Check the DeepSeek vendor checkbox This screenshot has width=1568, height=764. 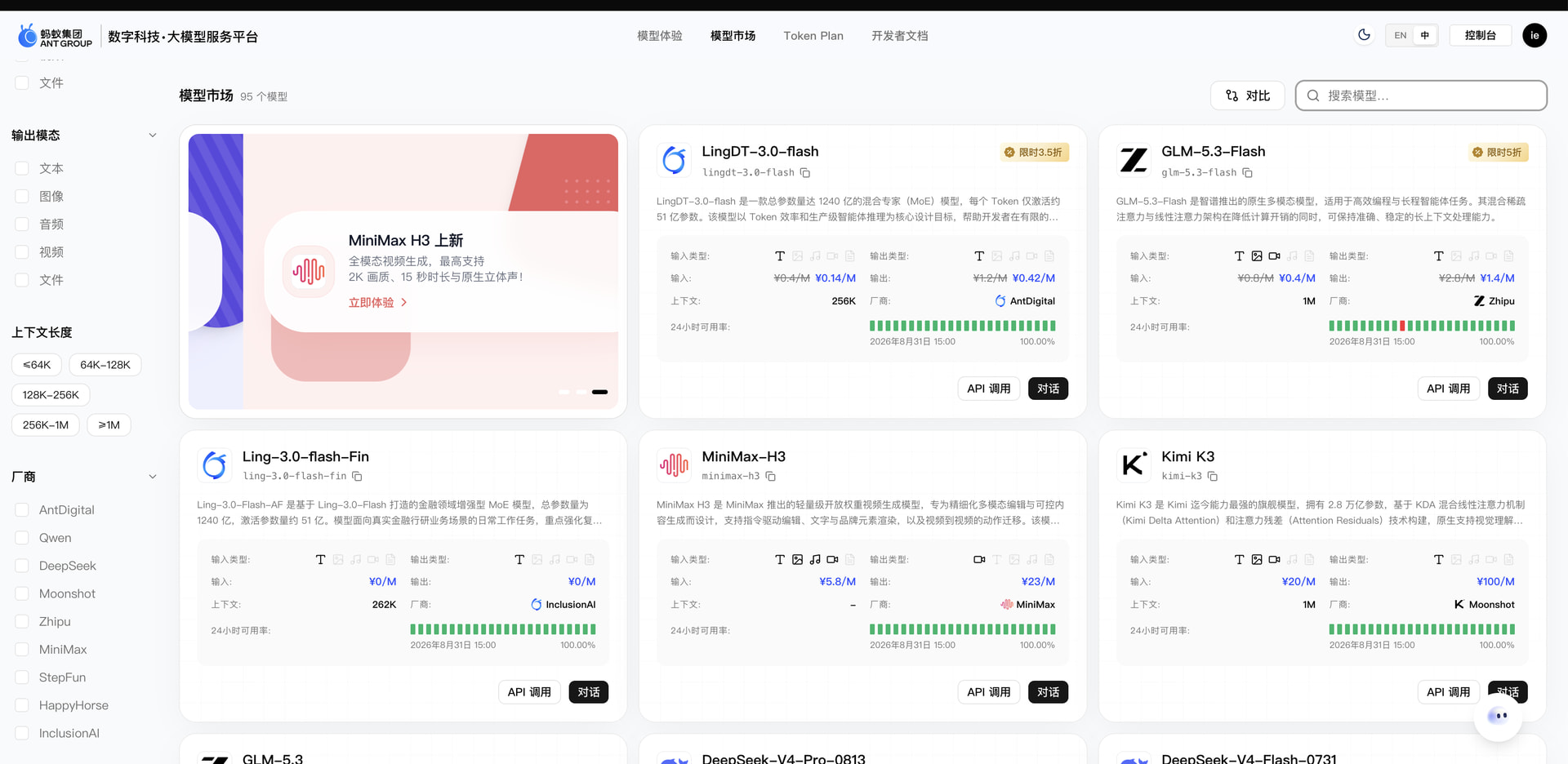22,566
